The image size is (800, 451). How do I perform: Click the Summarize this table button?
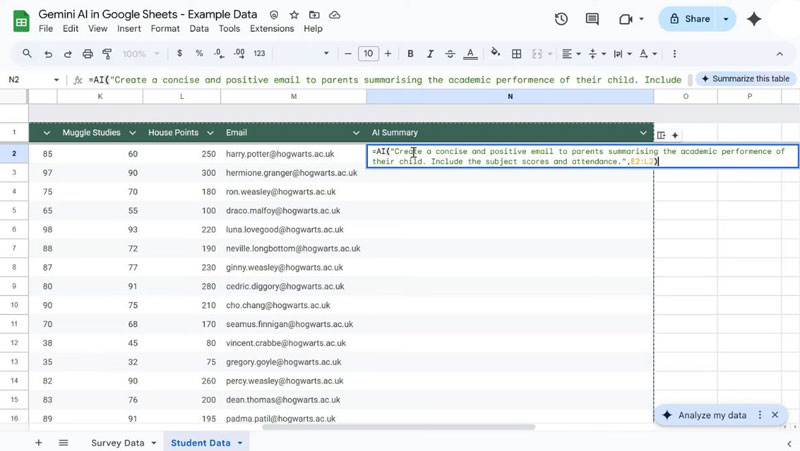click(x=744, y=79)
